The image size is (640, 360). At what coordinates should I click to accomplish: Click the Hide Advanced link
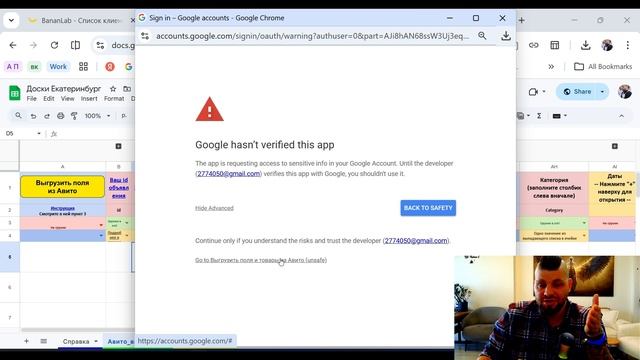(x=214, y=208)
